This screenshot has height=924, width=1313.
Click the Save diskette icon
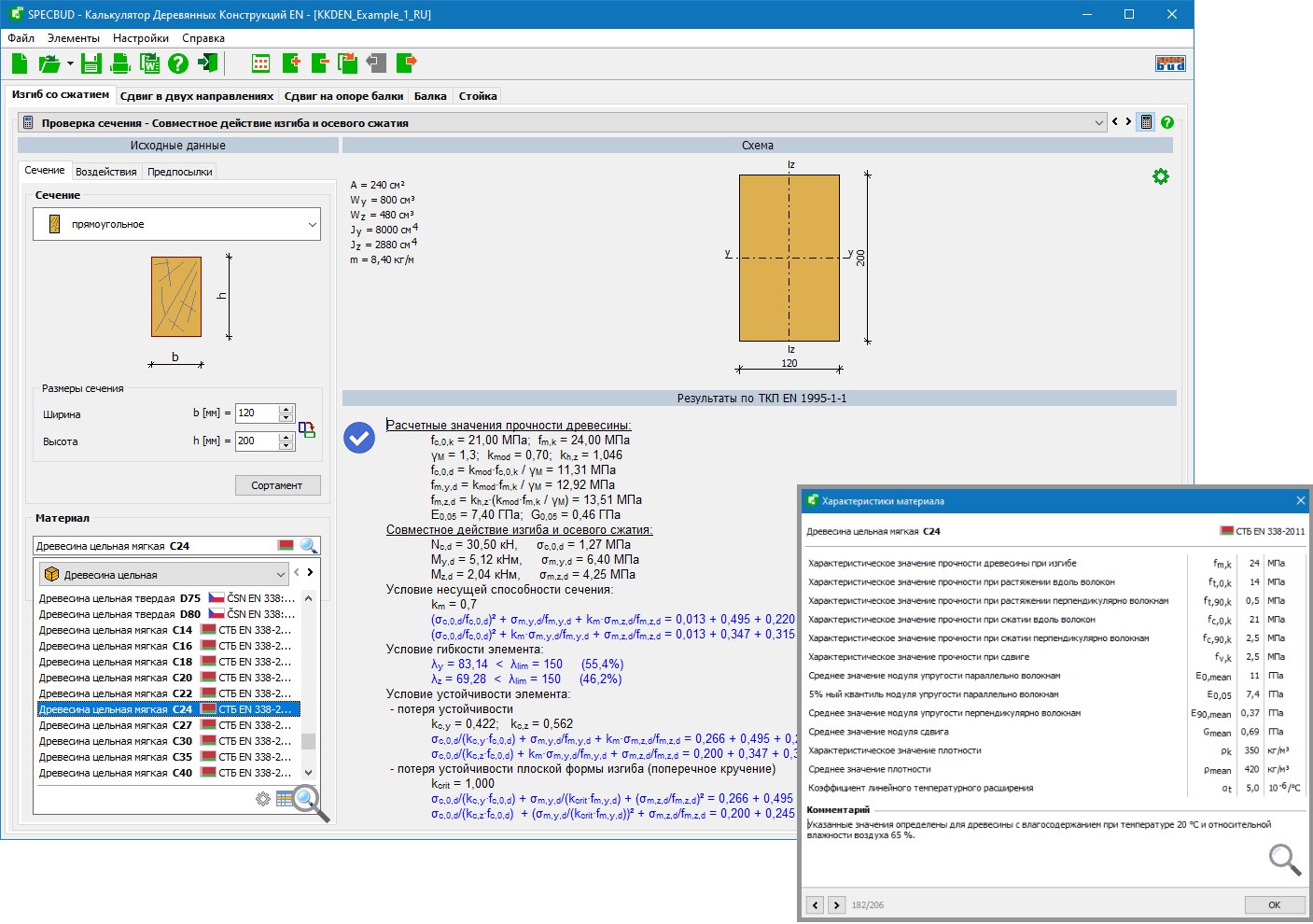[x=91, y=63]
